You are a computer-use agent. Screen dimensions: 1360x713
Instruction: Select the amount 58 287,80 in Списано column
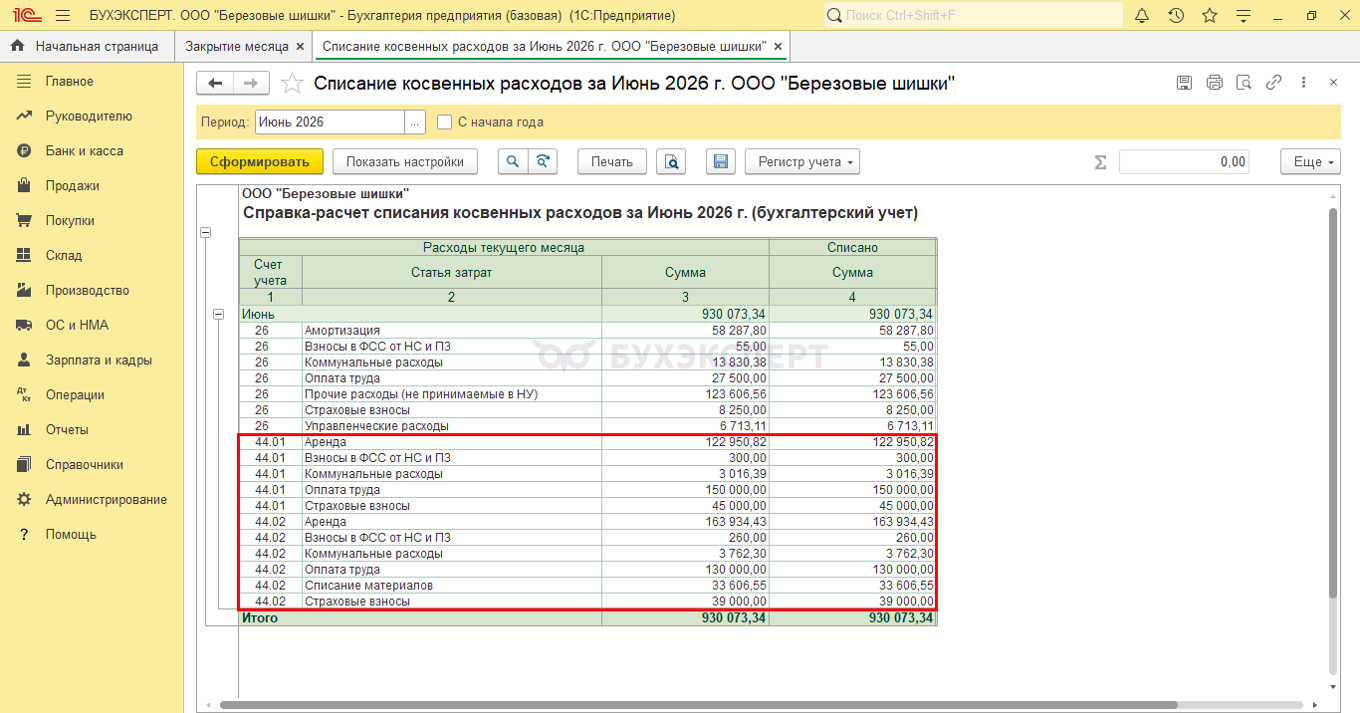(852, 330)
